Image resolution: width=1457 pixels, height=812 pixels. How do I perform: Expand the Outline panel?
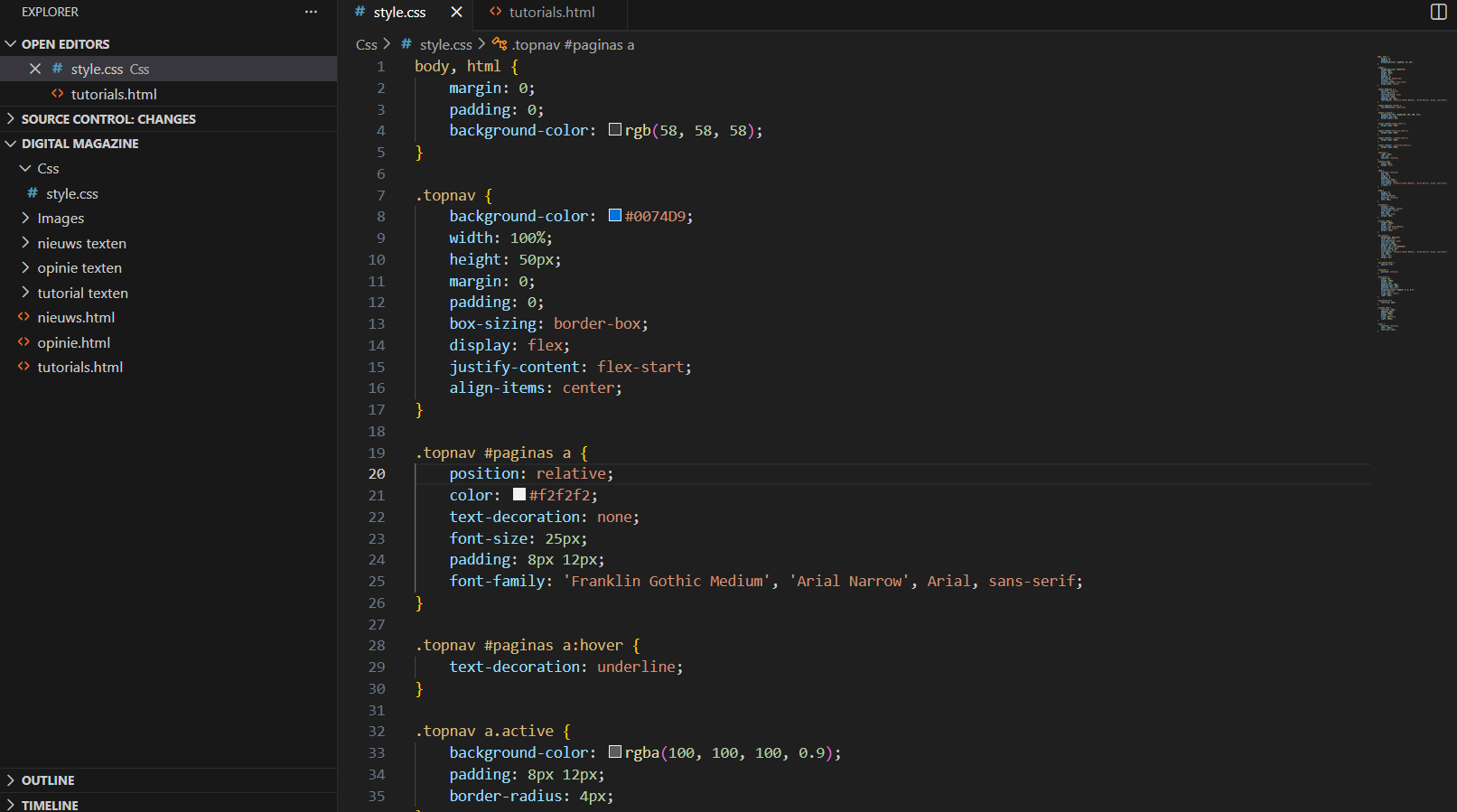48,779
